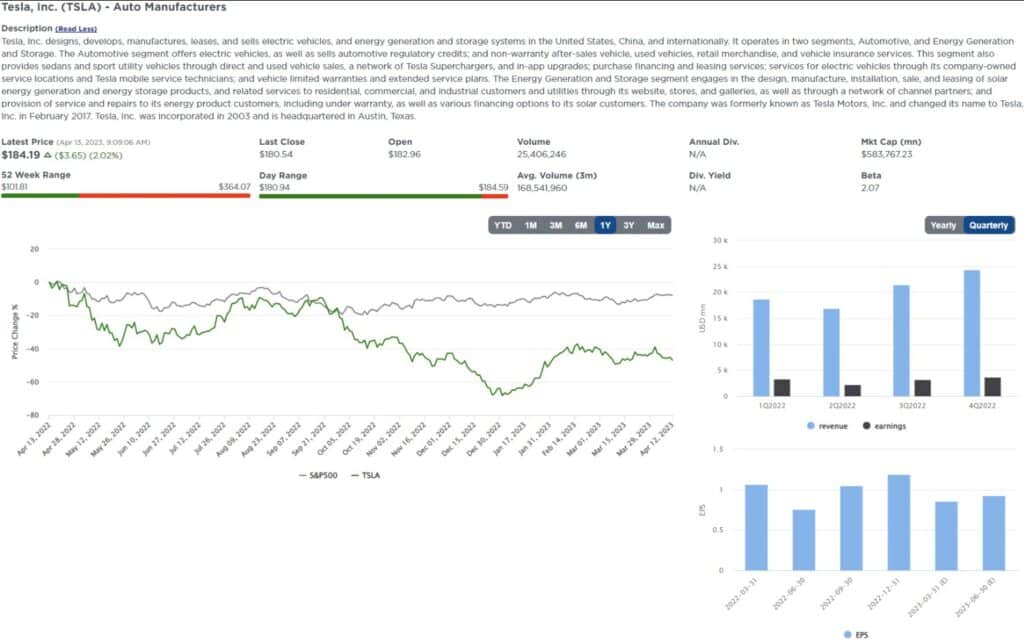Viewport: 1024px width, 642px height.
Task: Click the 4Q2022 dark earnings bar
Action: coord(993,387)
